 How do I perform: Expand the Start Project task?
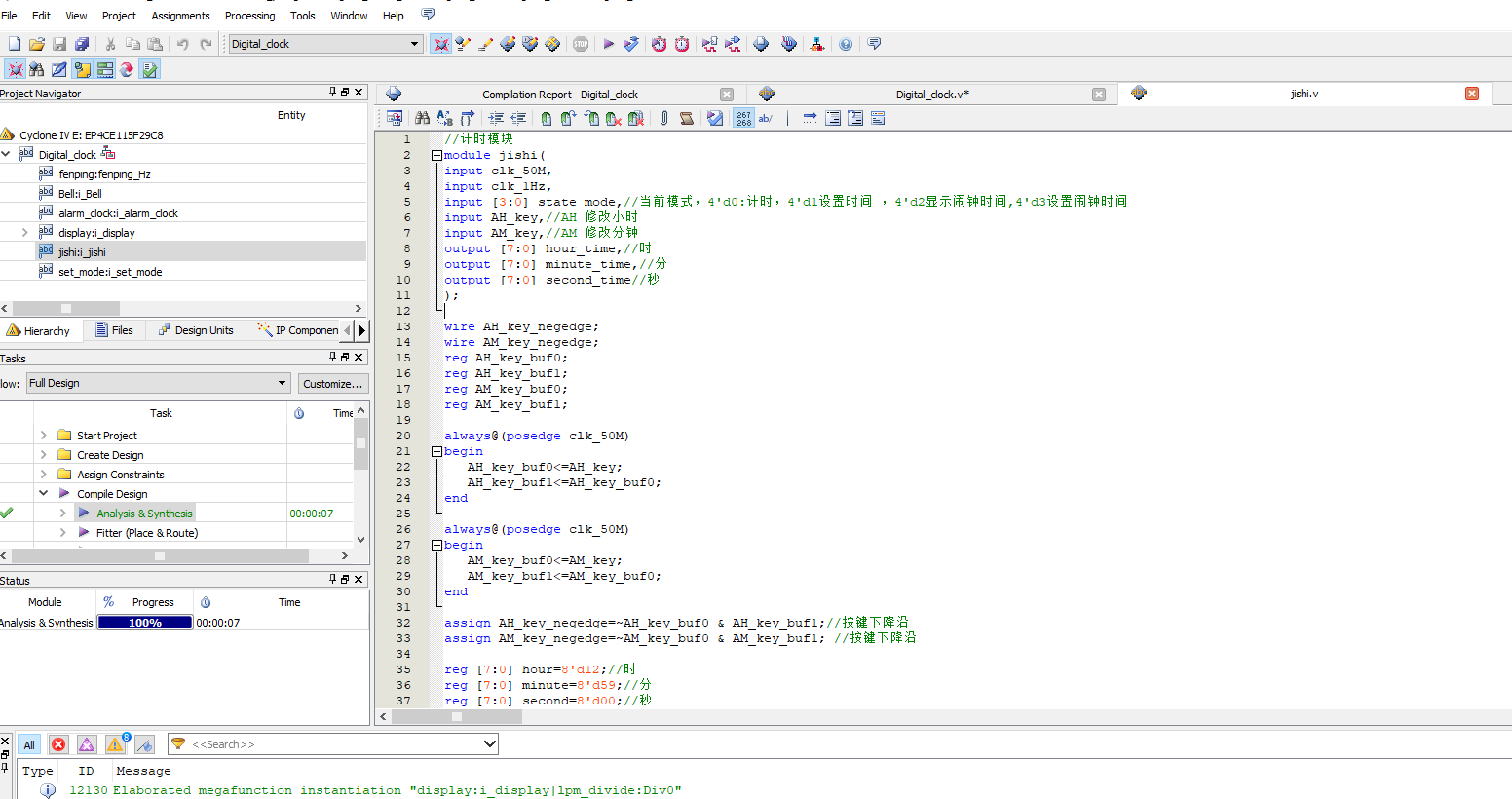coord(43,435)
